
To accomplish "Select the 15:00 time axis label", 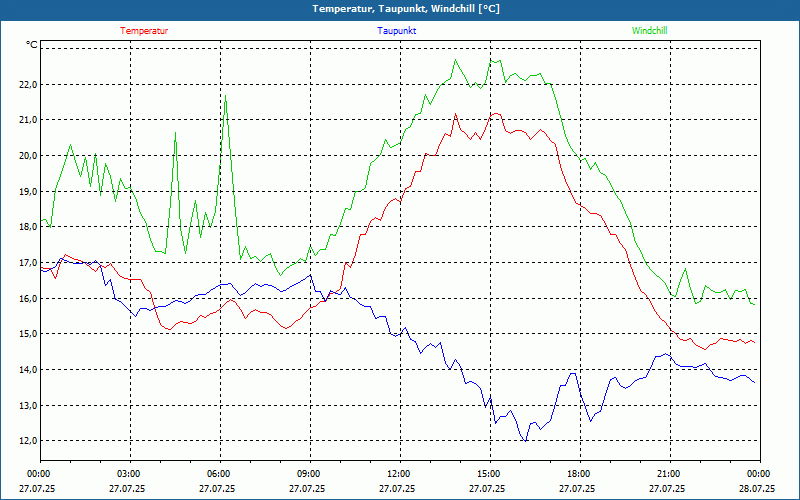I will click(x=488, y=474).
